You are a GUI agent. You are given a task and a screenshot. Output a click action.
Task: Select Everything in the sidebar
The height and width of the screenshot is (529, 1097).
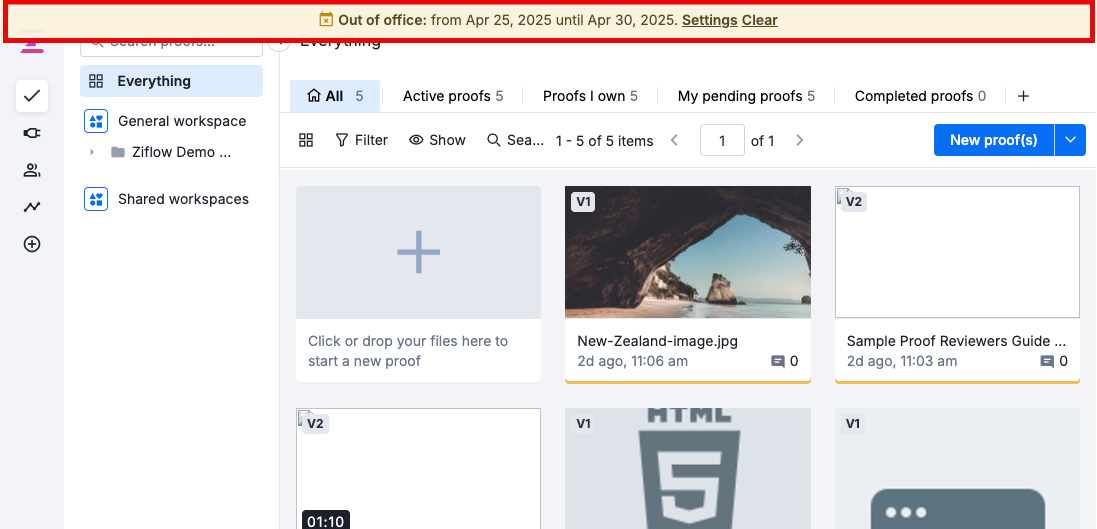pyautogui.click(x=171, y=81)
